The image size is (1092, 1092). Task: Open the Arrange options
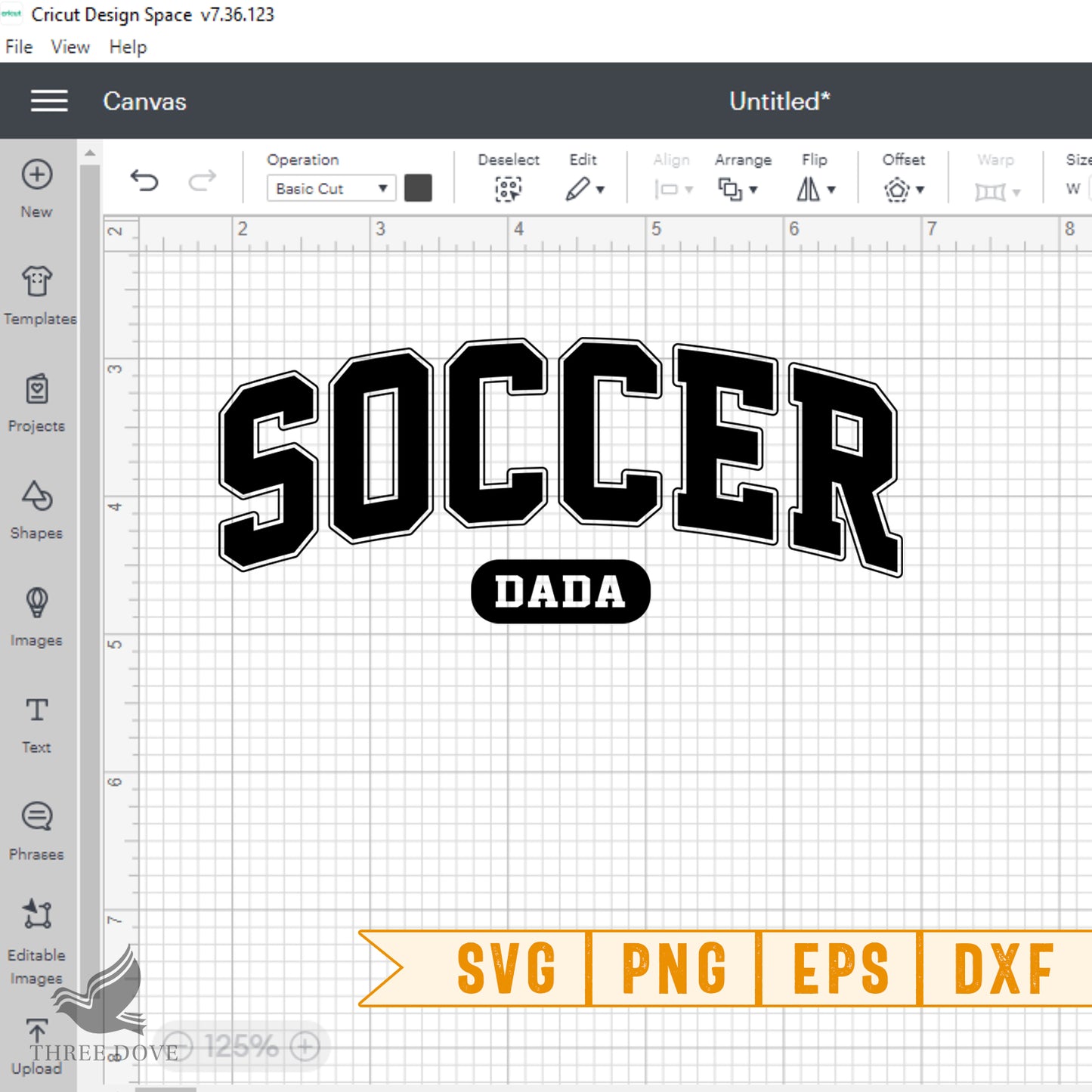click(x=730, y=189)
